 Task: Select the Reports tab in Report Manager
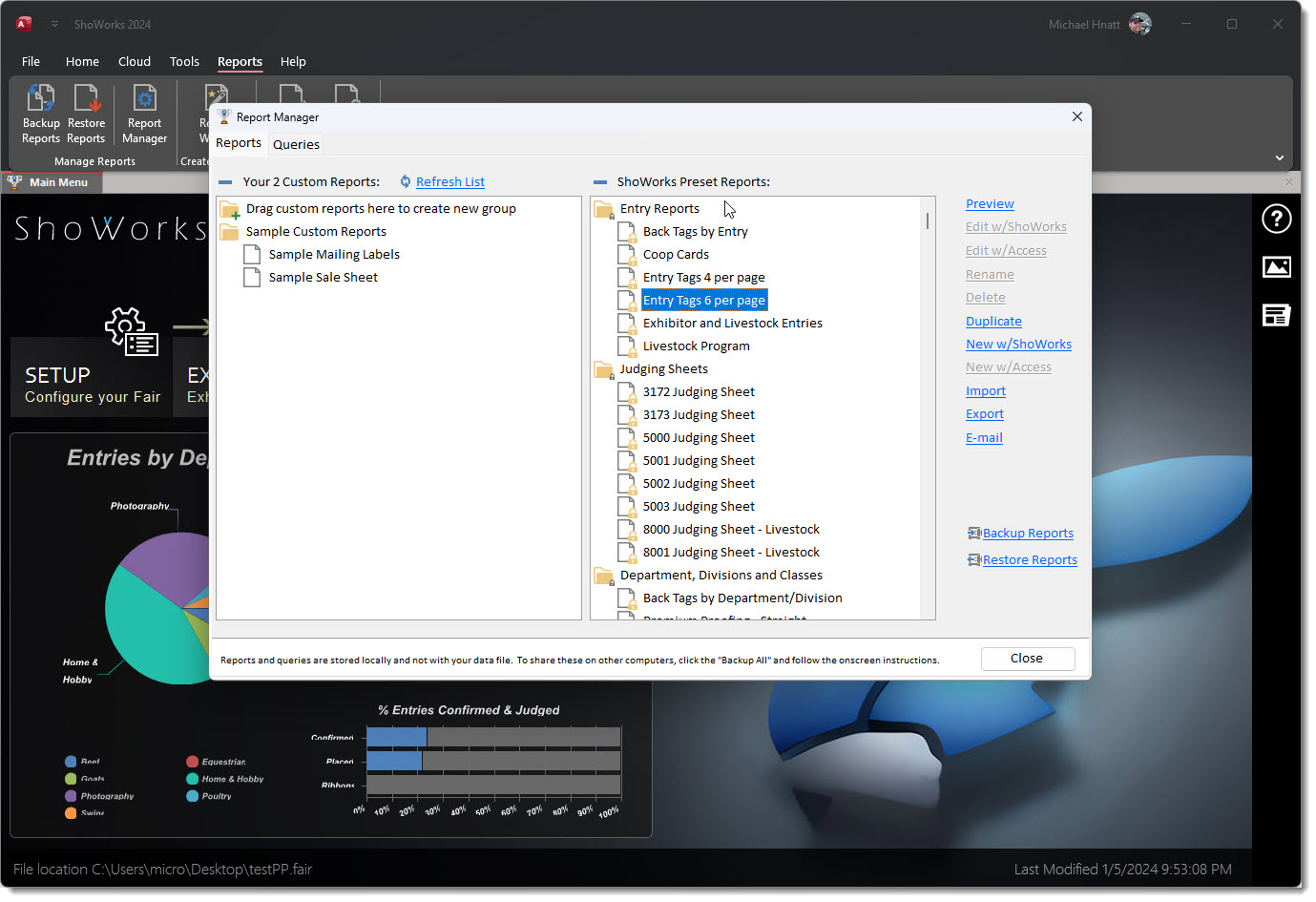(239, 143)
